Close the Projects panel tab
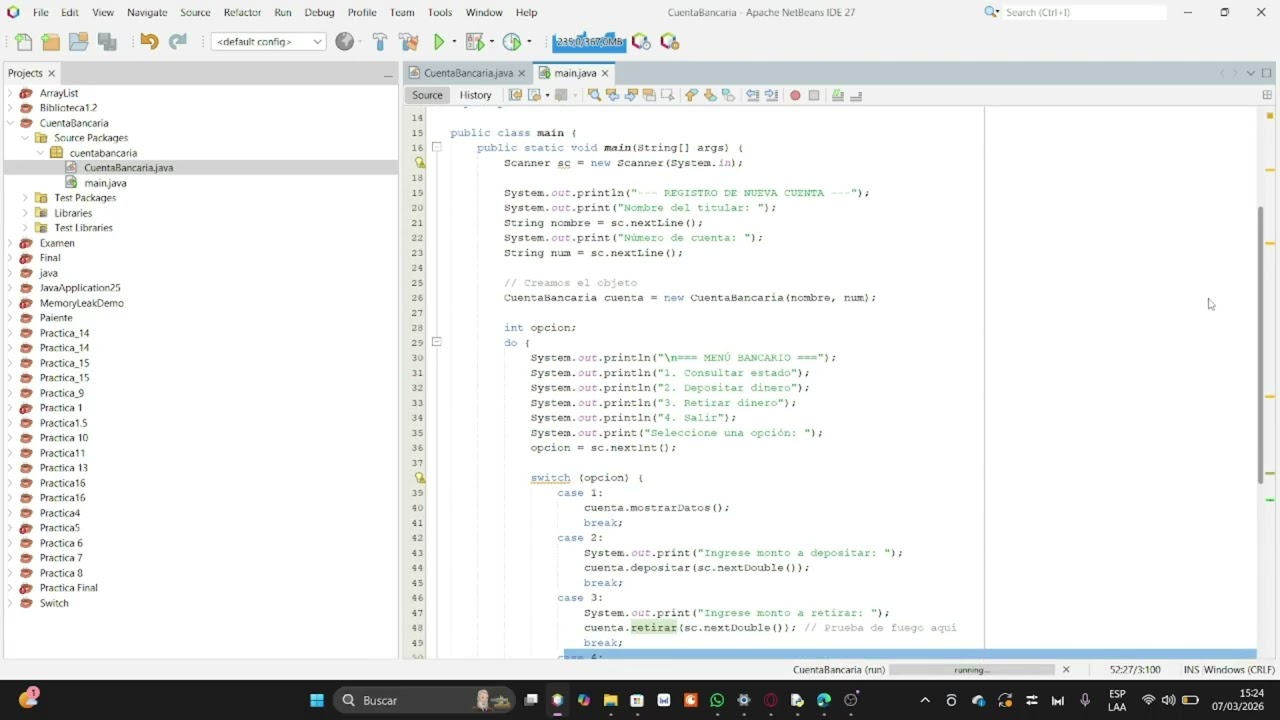The width and height of the screenshot is (1280, 720). point(51,73)
